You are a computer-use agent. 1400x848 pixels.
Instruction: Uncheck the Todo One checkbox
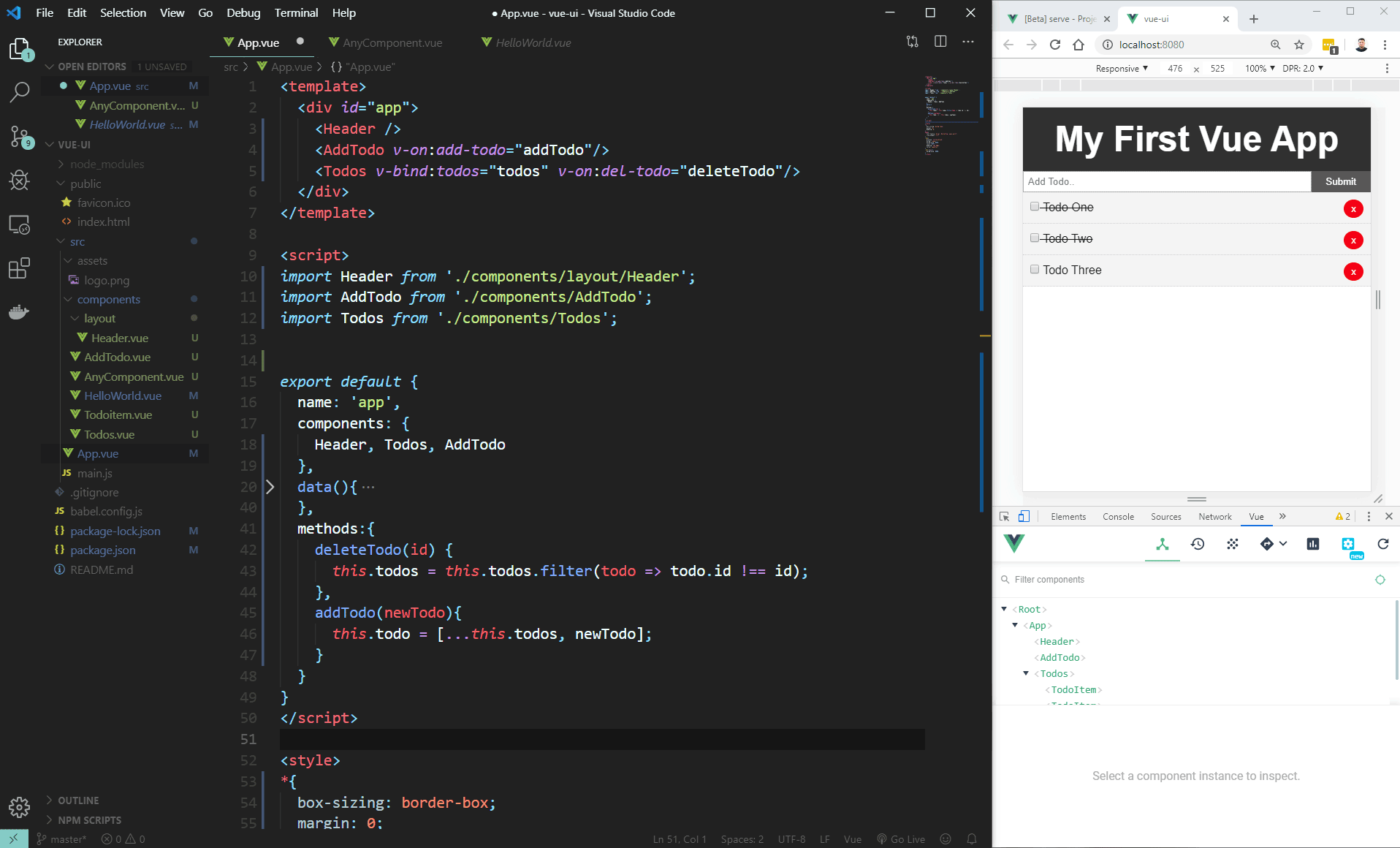[x=1034, y=205]
